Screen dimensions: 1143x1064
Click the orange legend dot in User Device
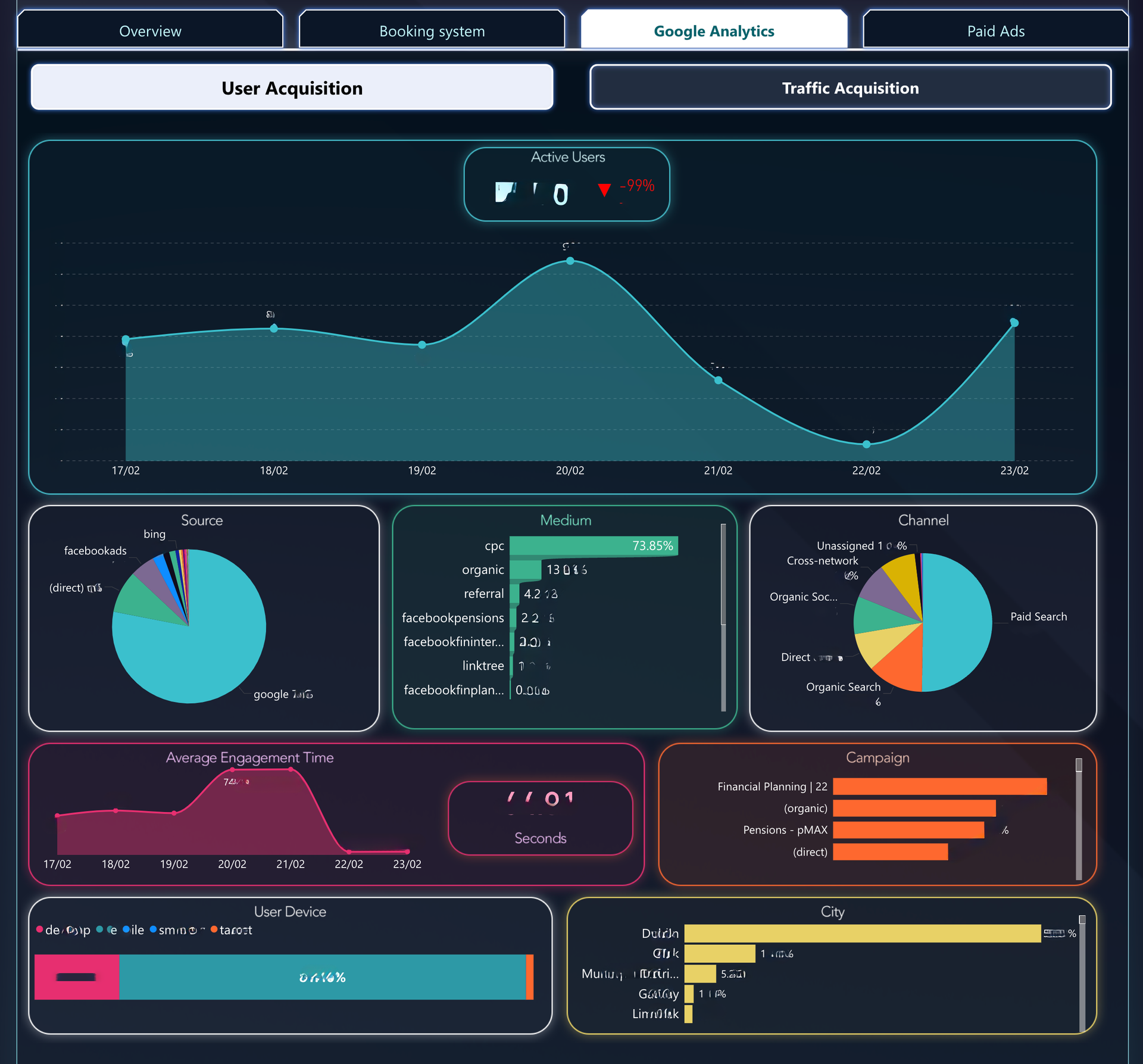[214, 929]
